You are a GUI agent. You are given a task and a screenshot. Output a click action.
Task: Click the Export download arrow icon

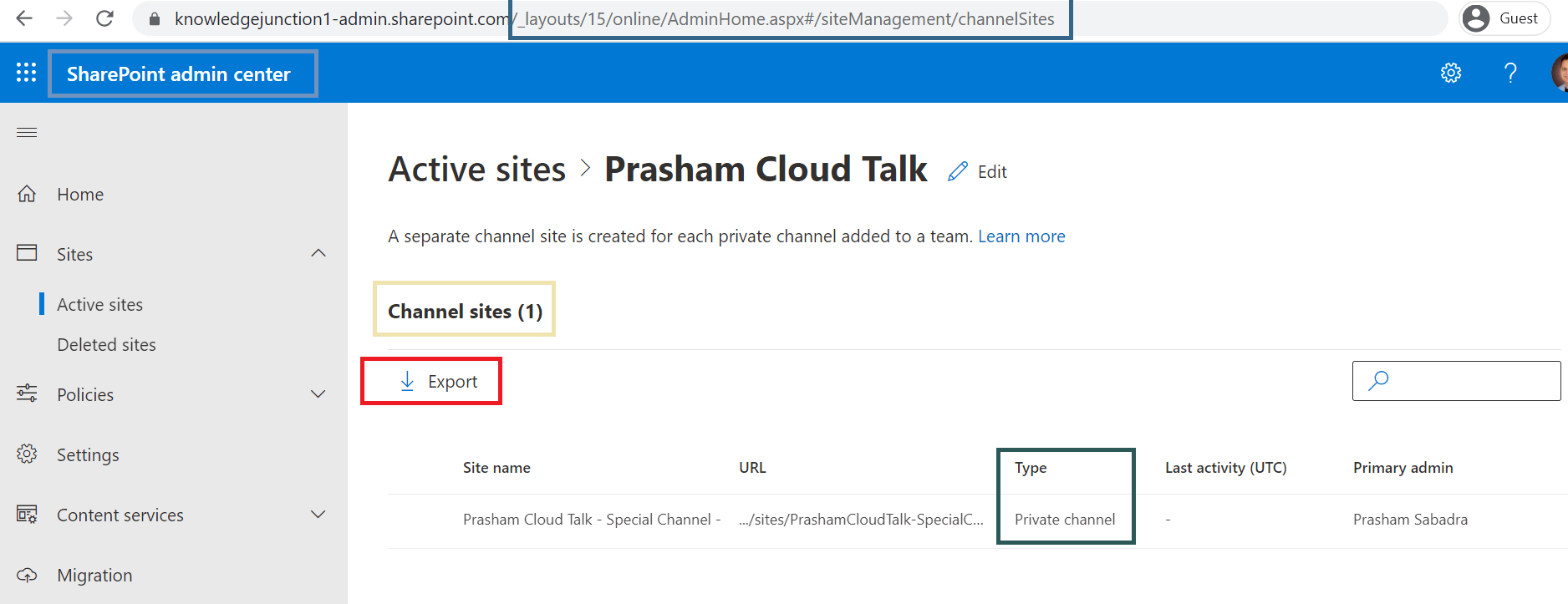[407, 381]
